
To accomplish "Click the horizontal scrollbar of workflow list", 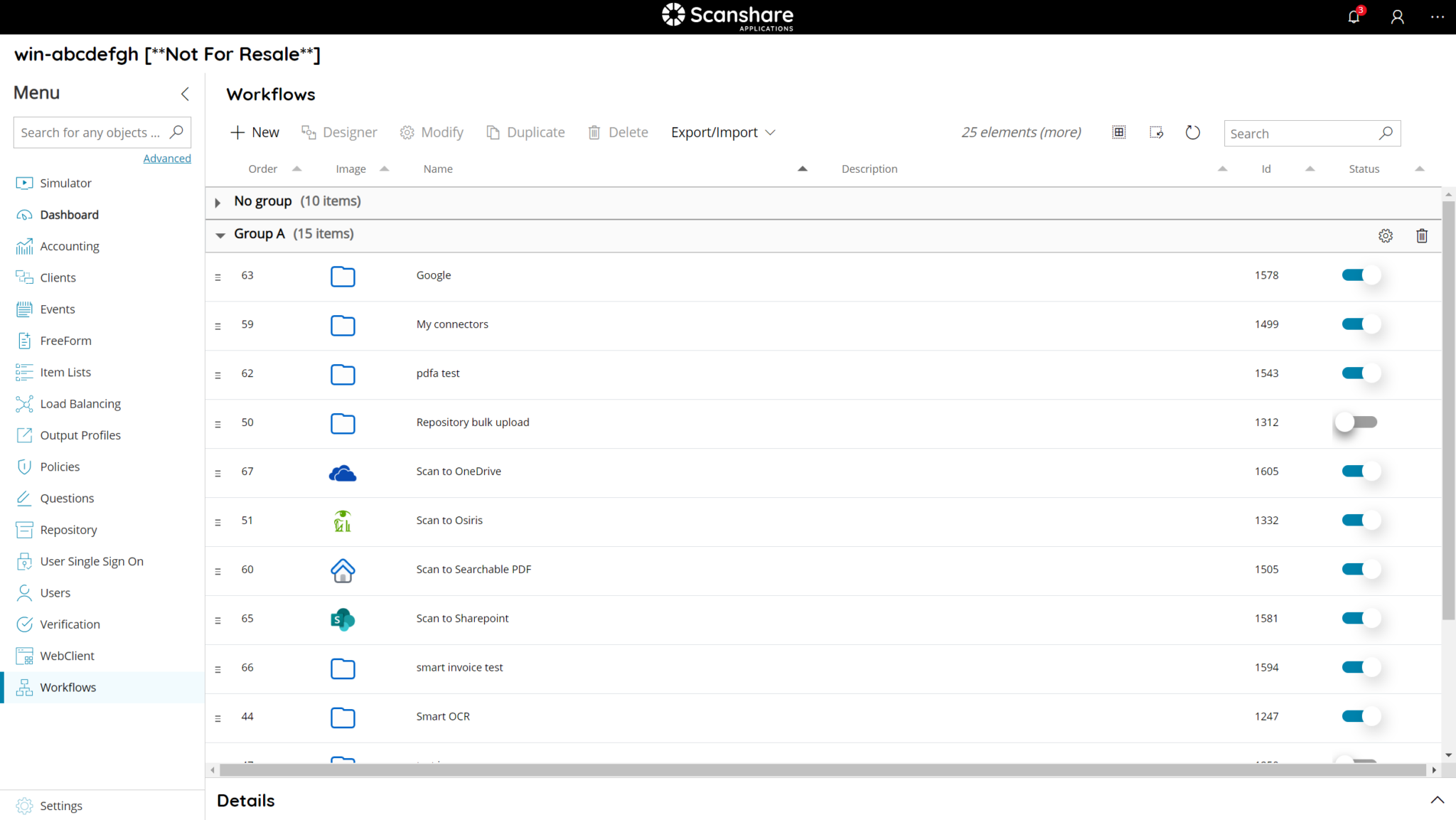I will (823, 770).
